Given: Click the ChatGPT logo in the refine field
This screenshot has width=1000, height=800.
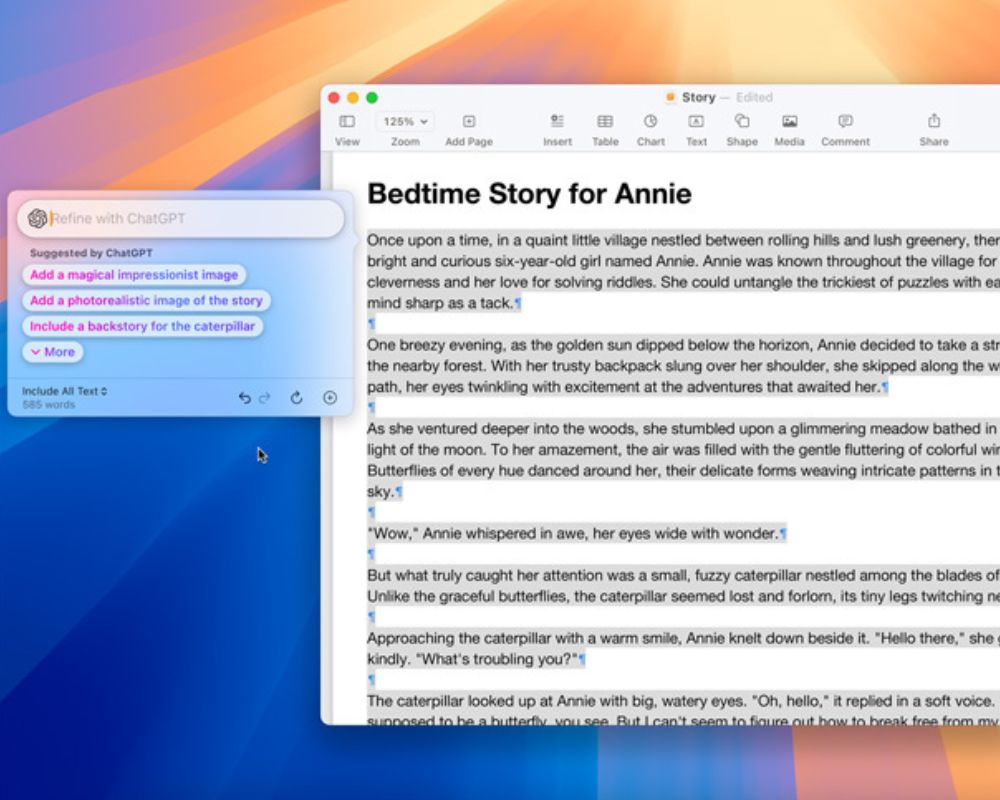Looking at the screenshot, I should [x=38, y=218].
